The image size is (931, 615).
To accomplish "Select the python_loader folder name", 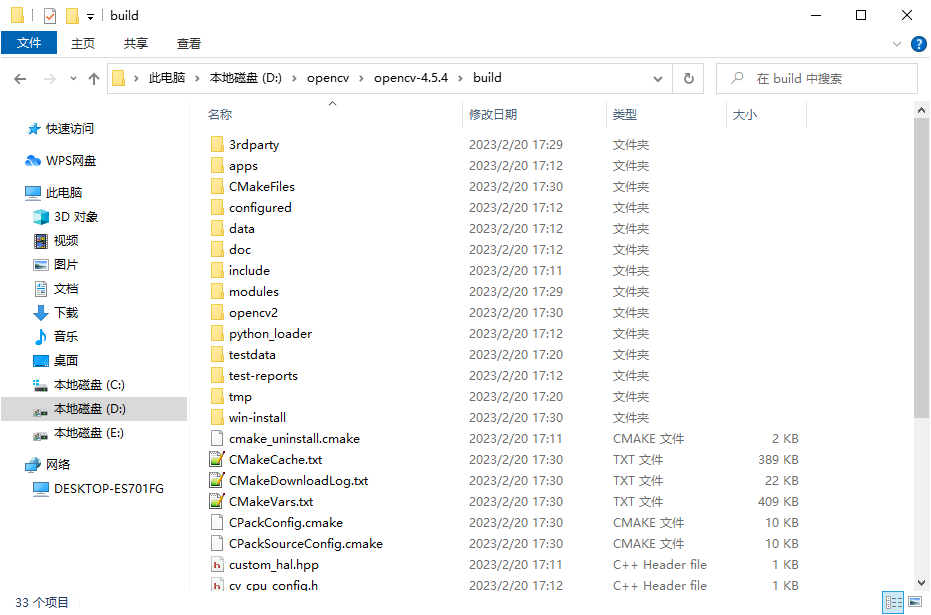I will pos(270,334).
